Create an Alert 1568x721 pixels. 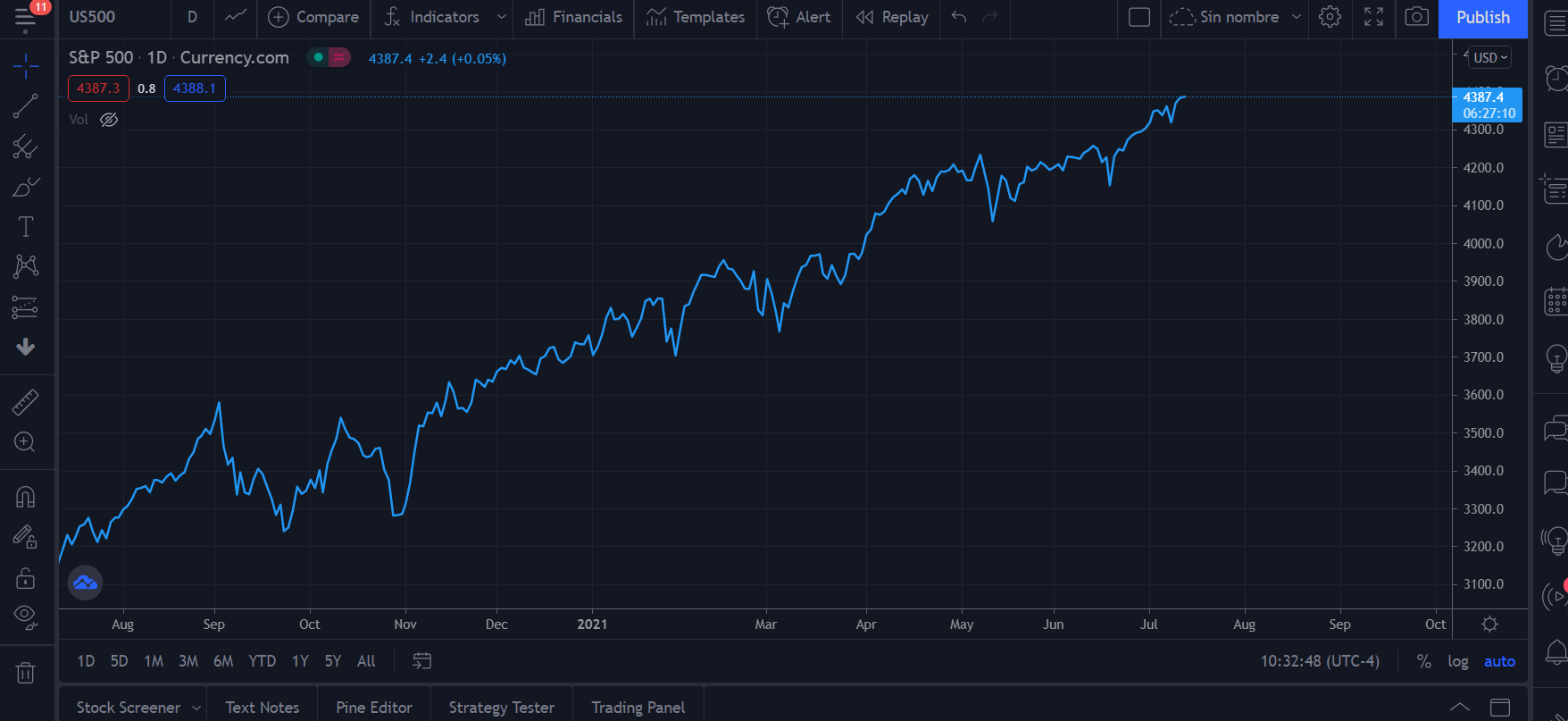[x=799, y=17]
